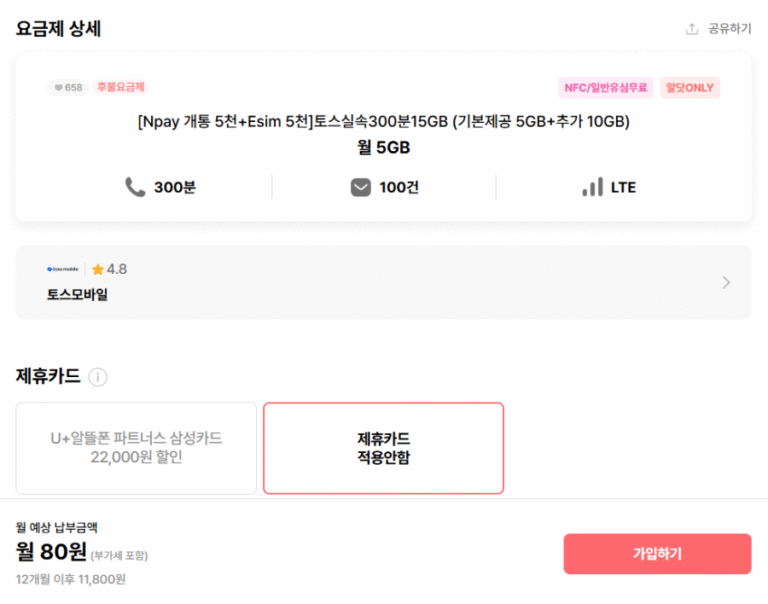Click the 제휴카드 info icon
The width and height of the screenshot is (768, 604).
coord(98,377)
